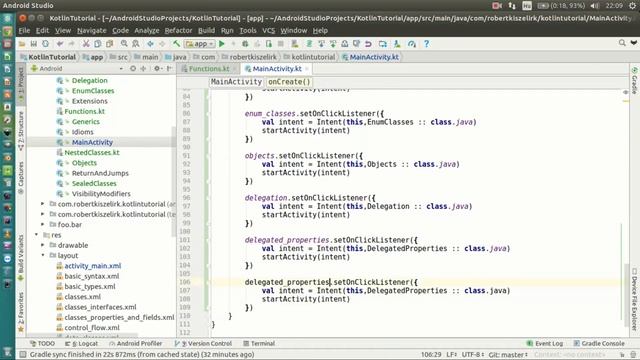This screenshot has width=640, height=360.
Task: Expand the EnumClasses class node
Action: [x=67, y=91]
